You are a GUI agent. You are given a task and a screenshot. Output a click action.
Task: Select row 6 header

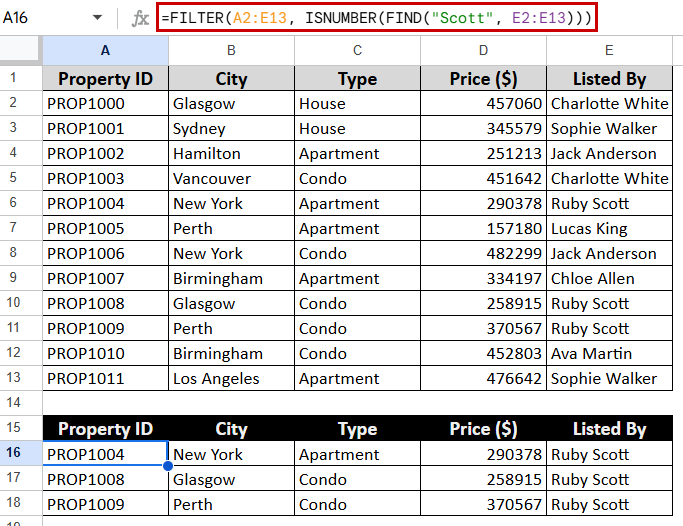(21, 203)
